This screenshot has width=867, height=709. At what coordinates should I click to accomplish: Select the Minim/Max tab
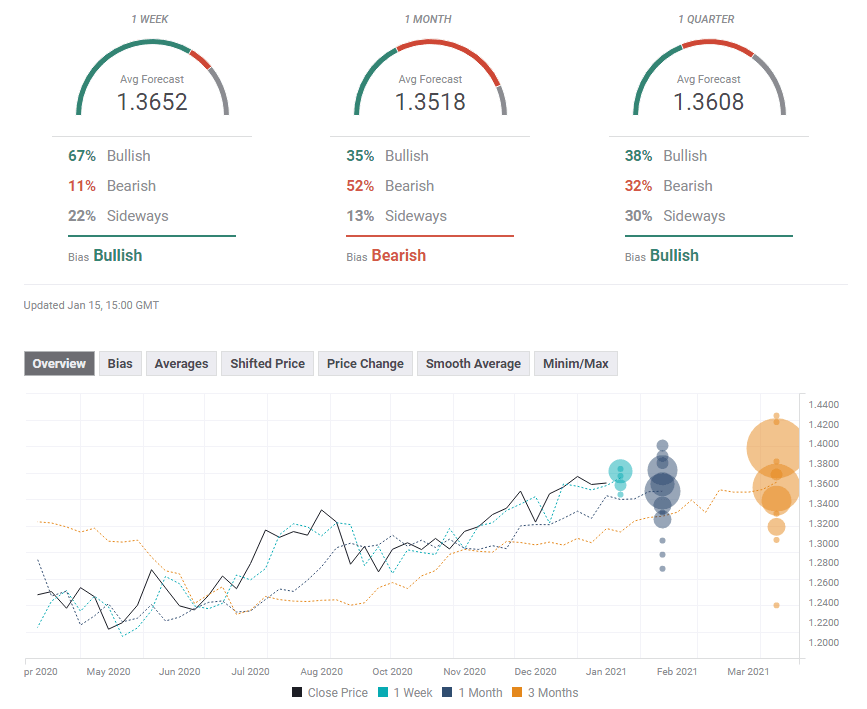click(576, 364)
